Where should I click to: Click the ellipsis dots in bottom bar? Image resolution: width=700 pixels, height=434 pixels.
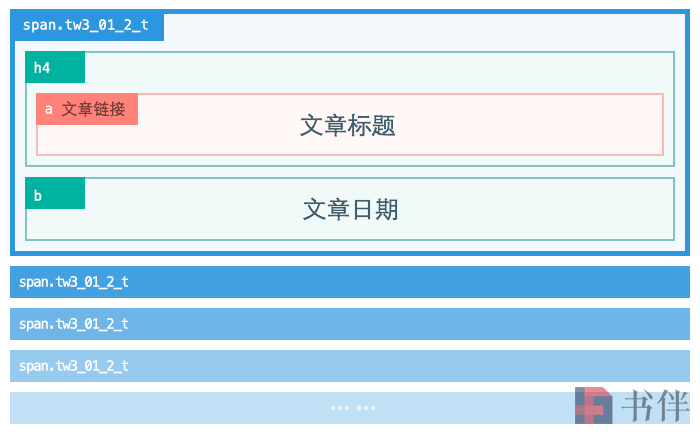click(x=353, y=408)
